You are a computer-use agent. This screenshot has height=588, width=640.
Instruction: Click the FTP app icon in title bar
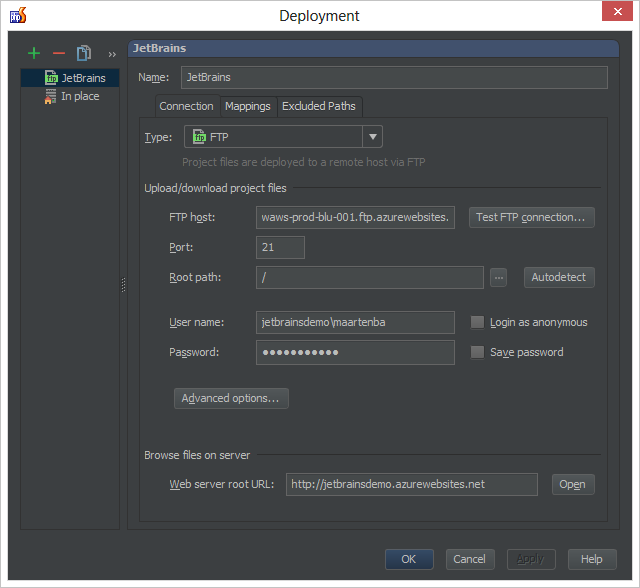click(x=18, y=15)
